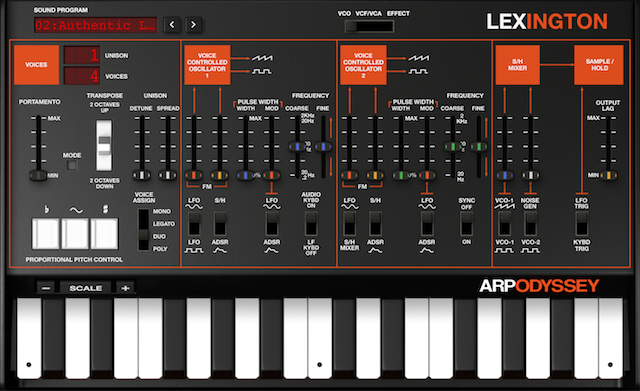The image size is (640, 391).
Task: Adjust VCO 2 second FM slider (yellow)
Action: (375, 176)
